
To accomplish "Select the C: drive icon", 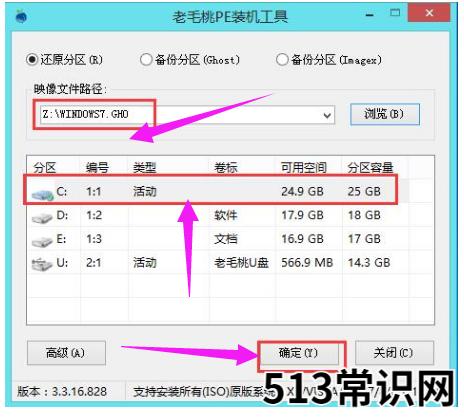I will tap(42, 194).
